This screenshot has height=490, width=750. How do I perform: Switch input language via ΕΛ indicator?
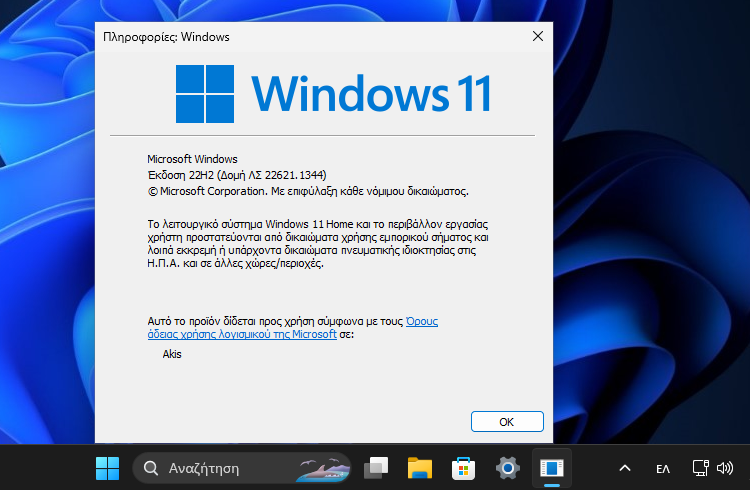tap(663, 469)
